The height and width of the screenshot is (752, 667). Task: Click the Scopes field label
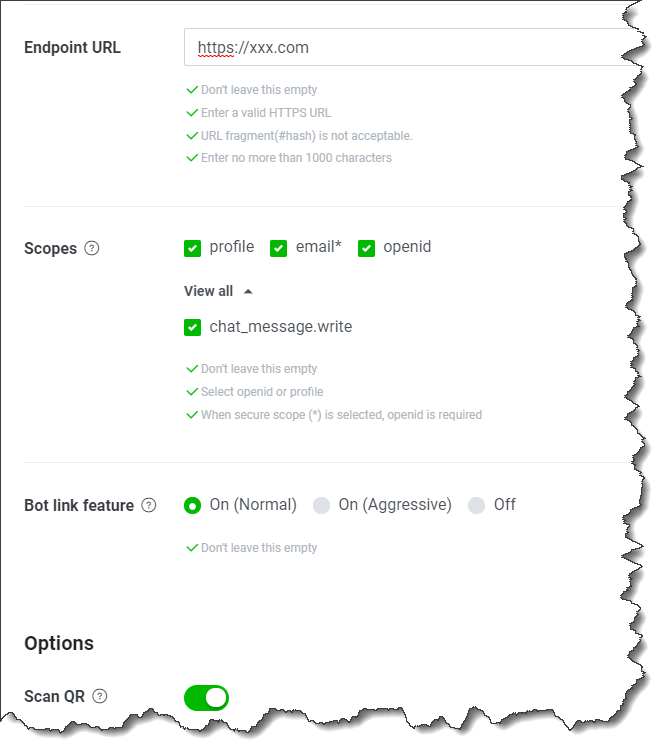50,248
